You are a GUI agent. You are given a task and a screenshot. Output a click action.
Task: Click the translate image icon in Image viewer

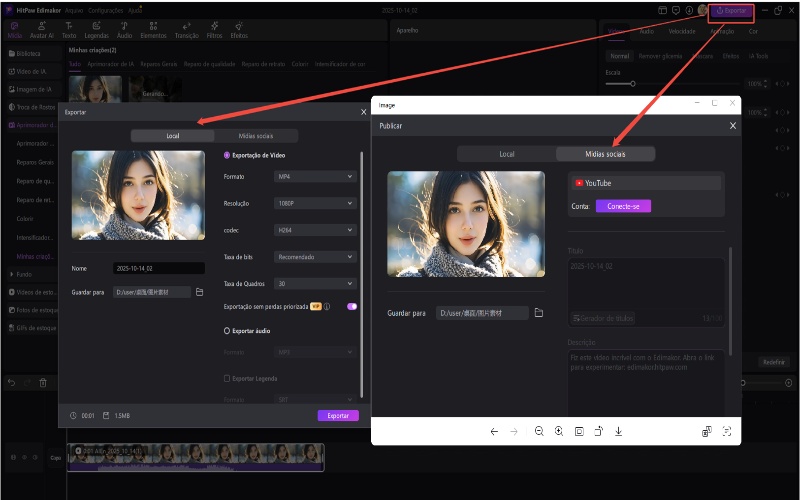707,432
